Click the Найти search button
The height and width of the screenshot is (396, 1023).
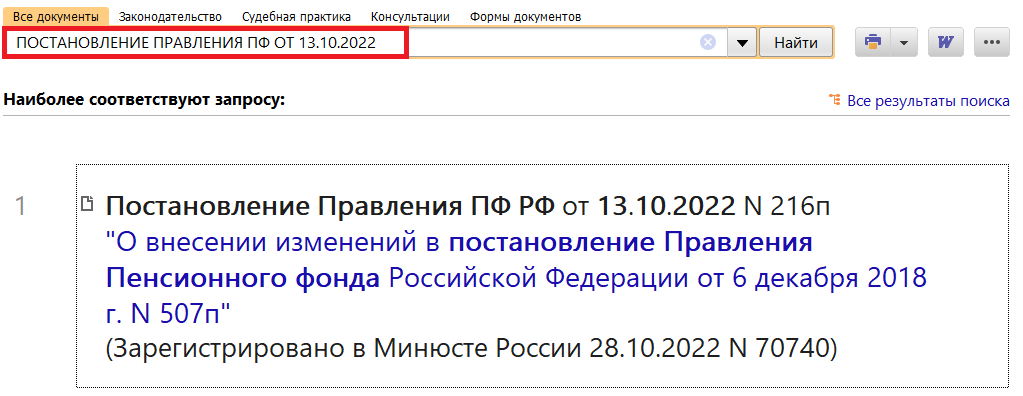pyautogui.click(x=796, y=43)
